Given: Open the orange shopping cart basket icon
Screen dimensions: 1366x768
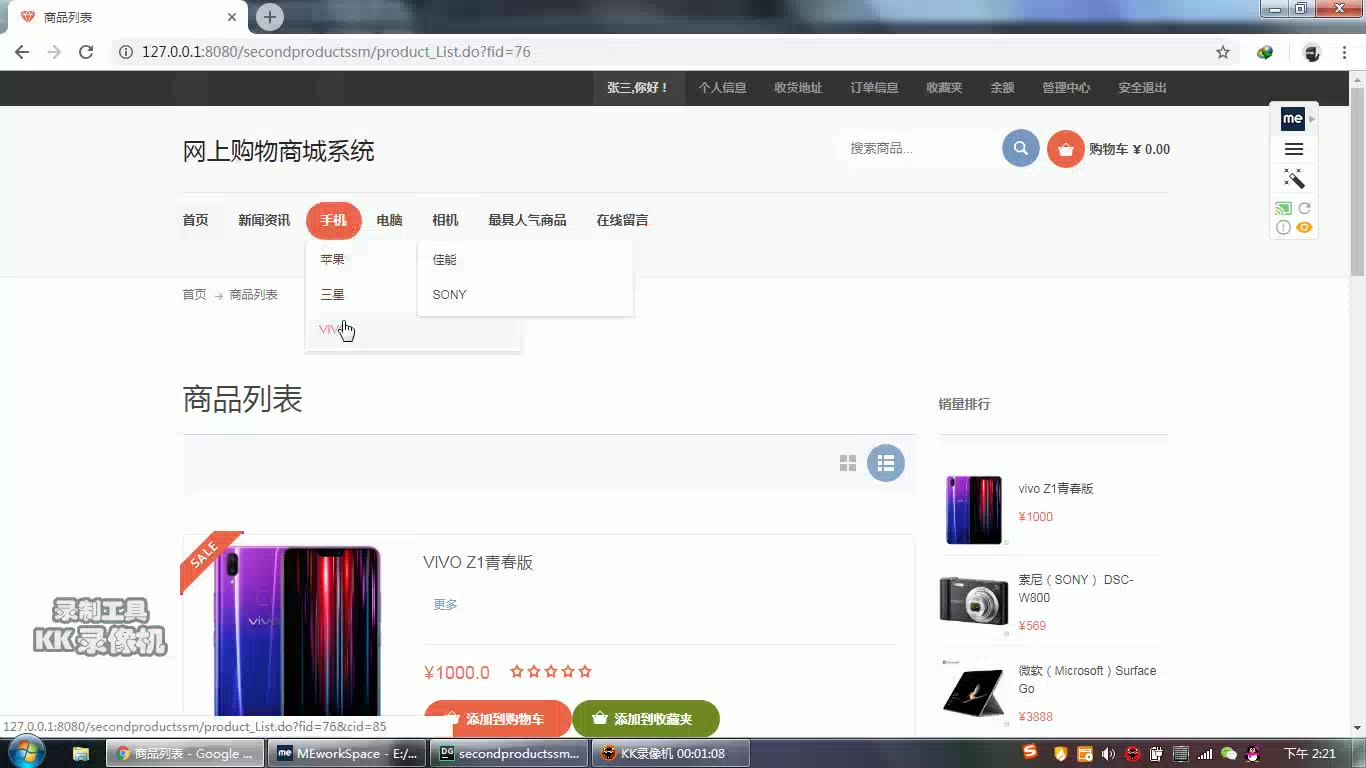Looking at the screenshot, I should click(x=1066, y=149).
